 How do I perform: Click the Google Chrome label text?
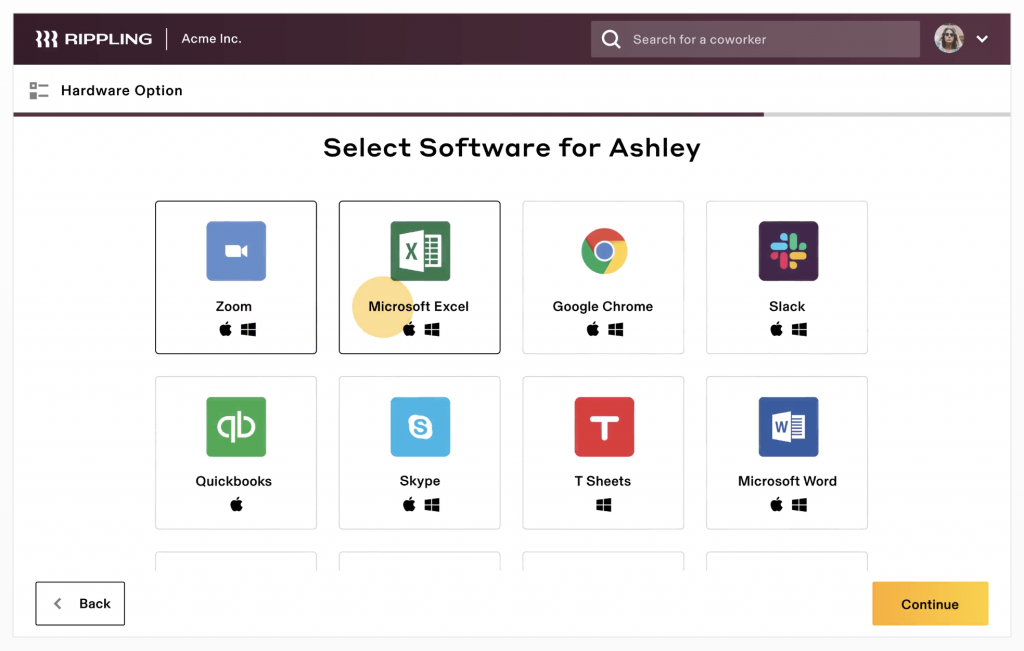coord(603,306)
